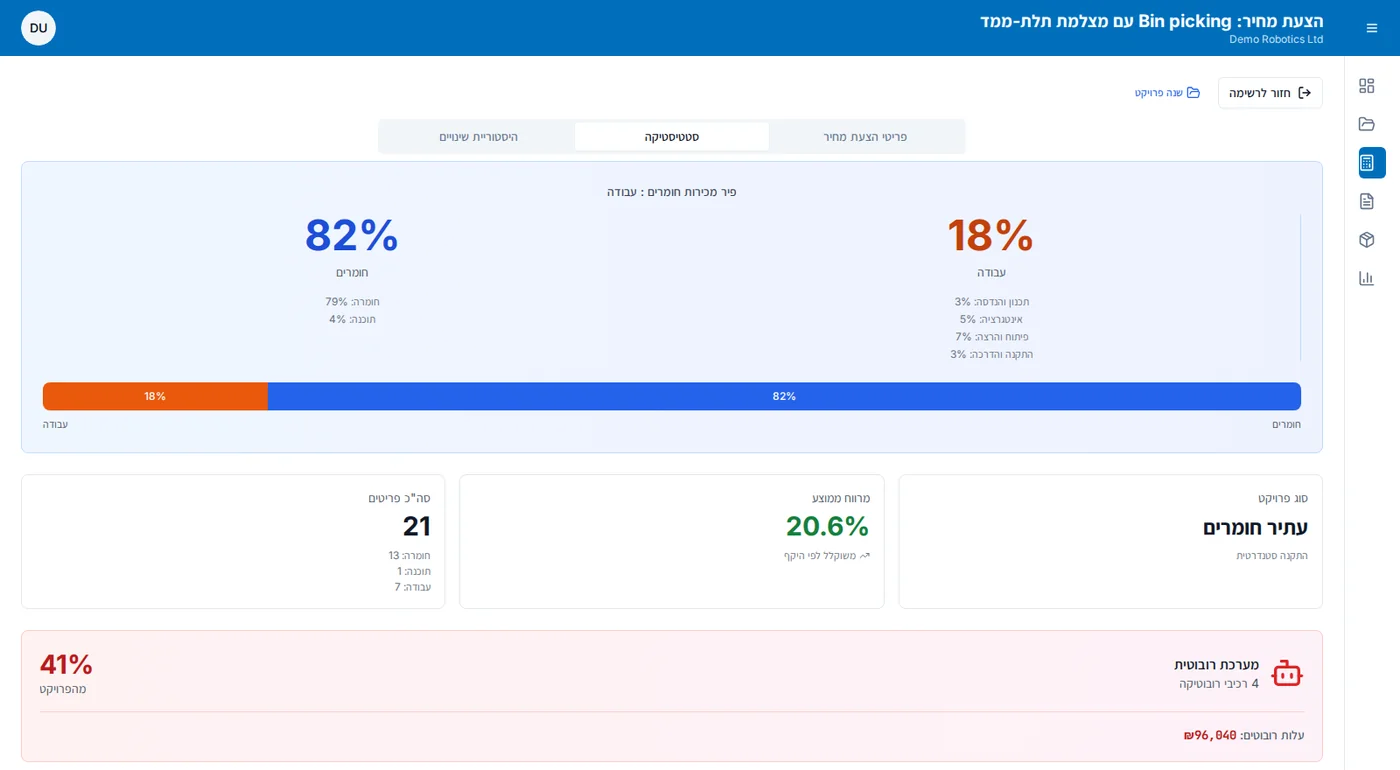Click the שנה פרויקט link
Image resolution: width=1400 pixels, height=770 pixels.
[1167, 93]
